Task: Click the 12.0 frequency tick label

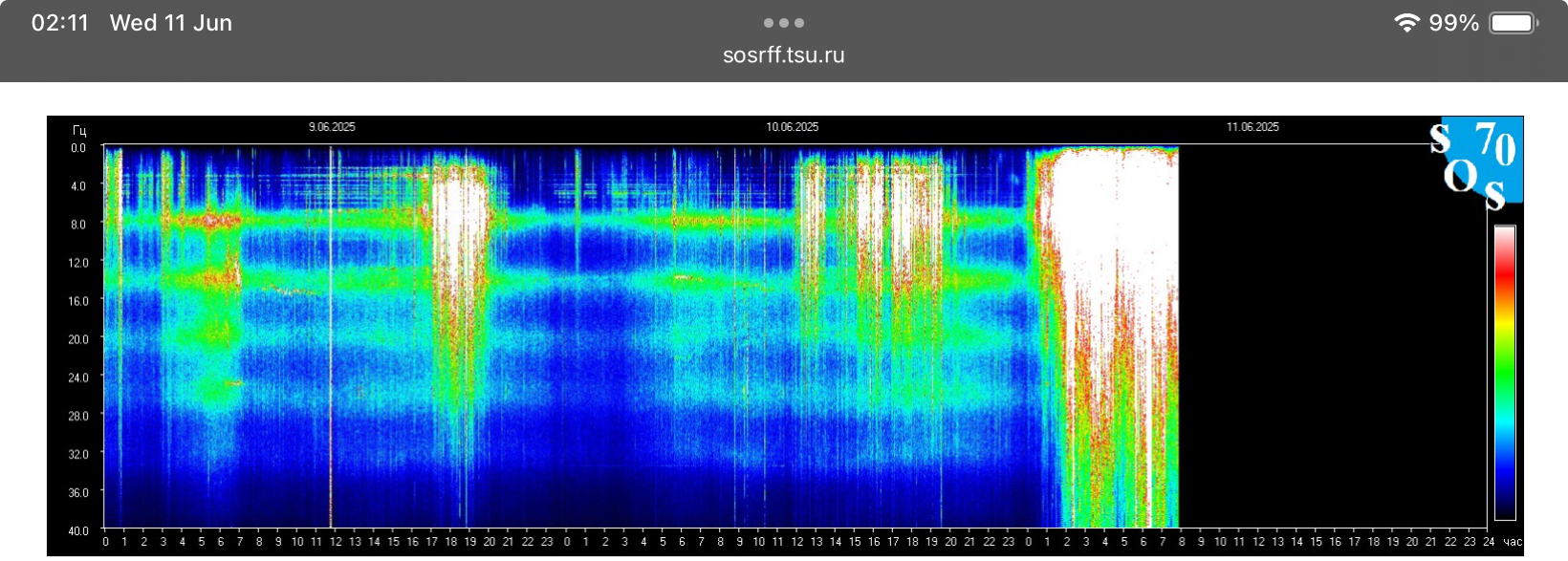Action: tap(78, 263)
